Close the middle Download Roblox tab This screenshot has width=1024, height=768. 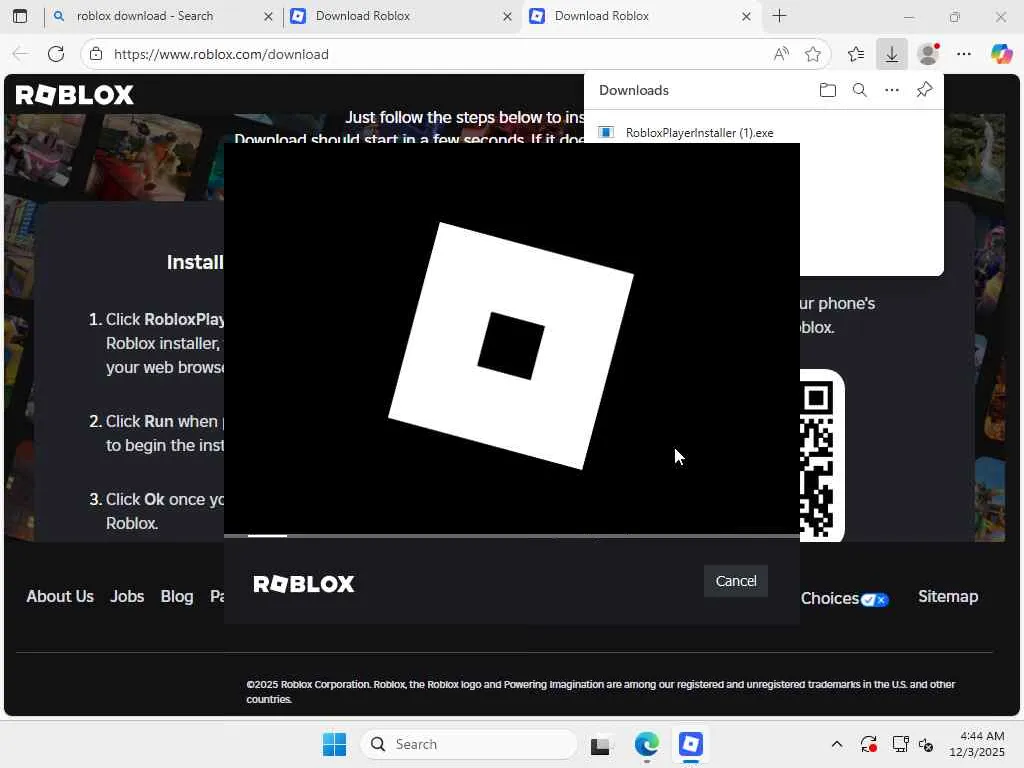click(x=507, y=16)
